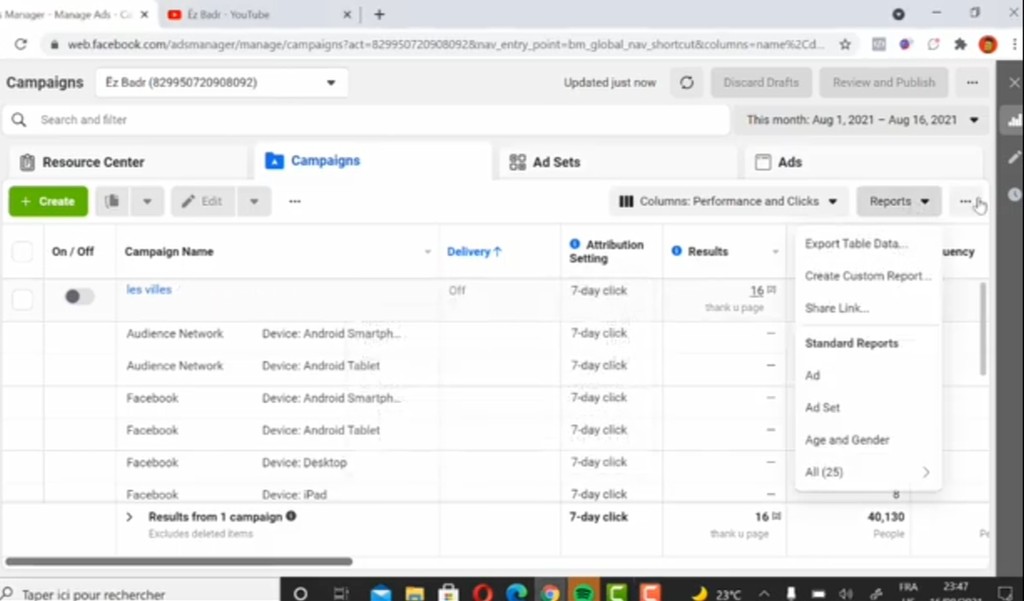Click the three-dot menu beside Reports
1024x601 pixels.
[x=966, y=201]
